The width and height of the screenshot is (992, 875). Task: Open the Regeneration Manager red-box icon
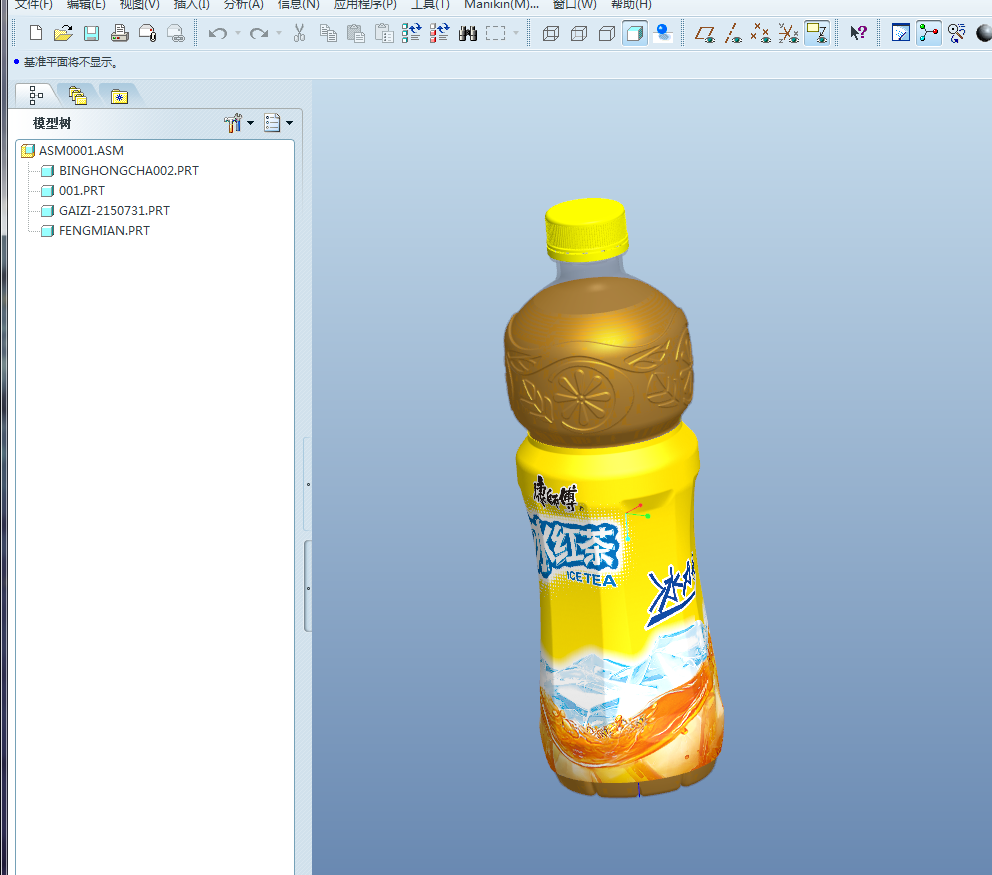pyautogui.click(x=440, y=33)
